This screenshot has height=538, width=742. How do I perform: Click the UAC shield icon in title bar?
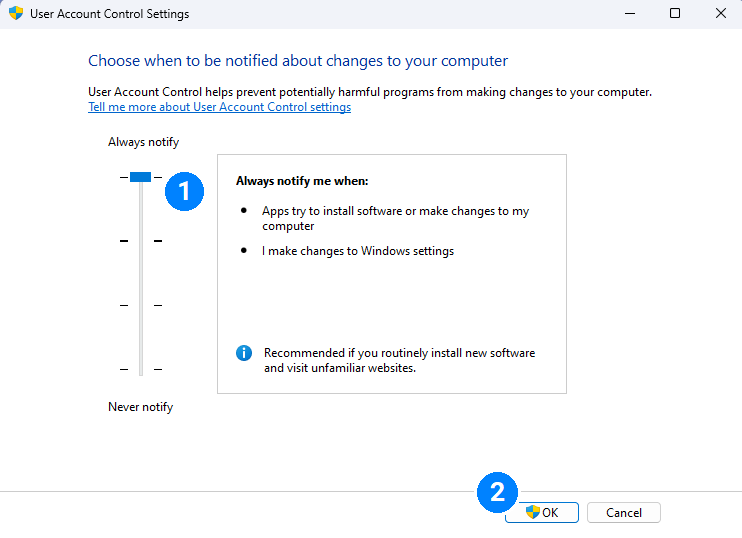16,14
